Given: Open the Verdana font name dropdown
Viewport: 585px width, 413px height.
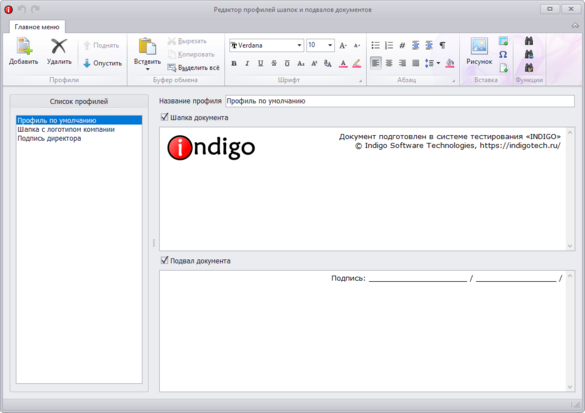Looking at the screenshot, I should coord(299,45).
